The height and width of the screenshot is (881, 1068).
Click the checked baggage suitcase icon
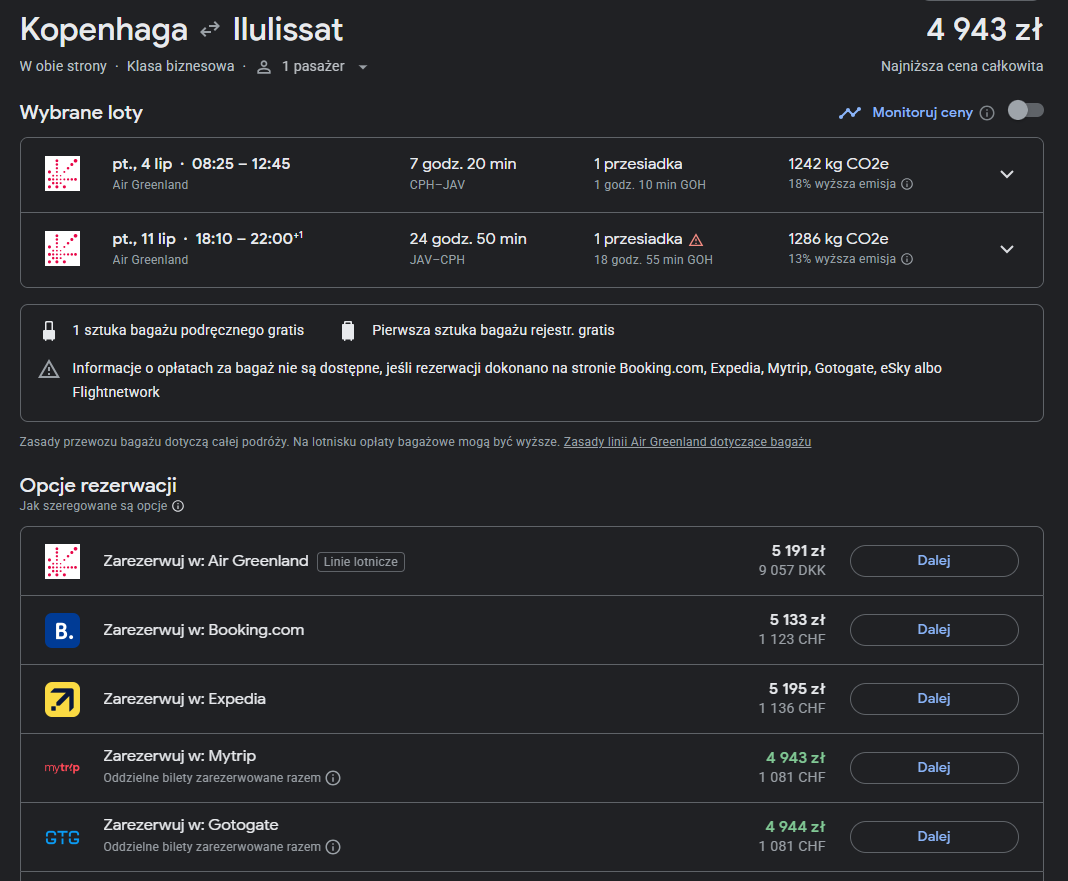[x=348, y=330]
